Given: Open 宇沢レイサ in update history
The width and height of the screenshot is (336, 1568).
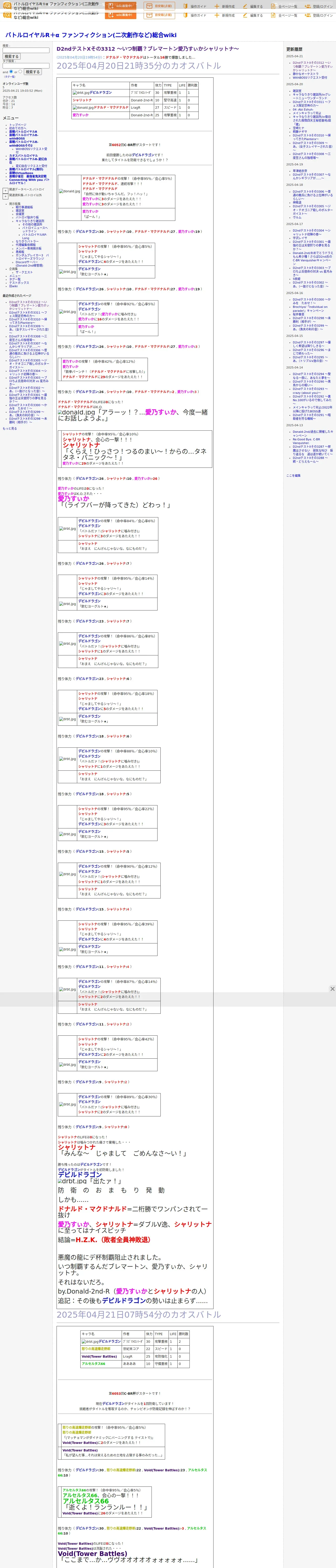Looking at the screenshot, I should [x=300, y=238].
